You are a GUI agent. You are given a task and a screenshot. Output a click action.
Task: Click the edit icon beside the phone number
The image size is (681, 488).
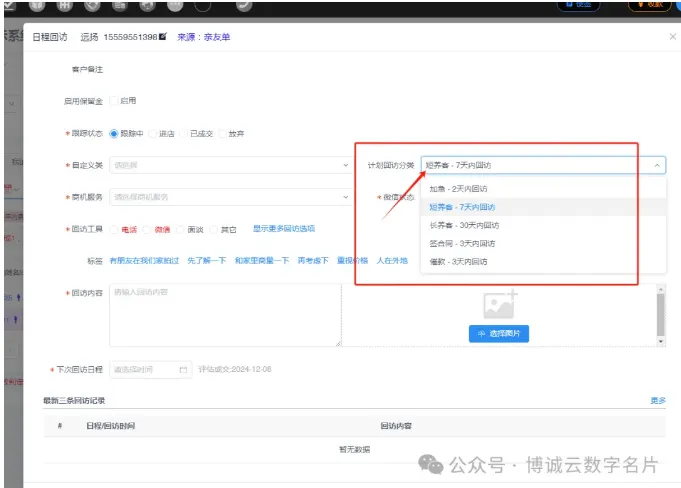[162, 36]
